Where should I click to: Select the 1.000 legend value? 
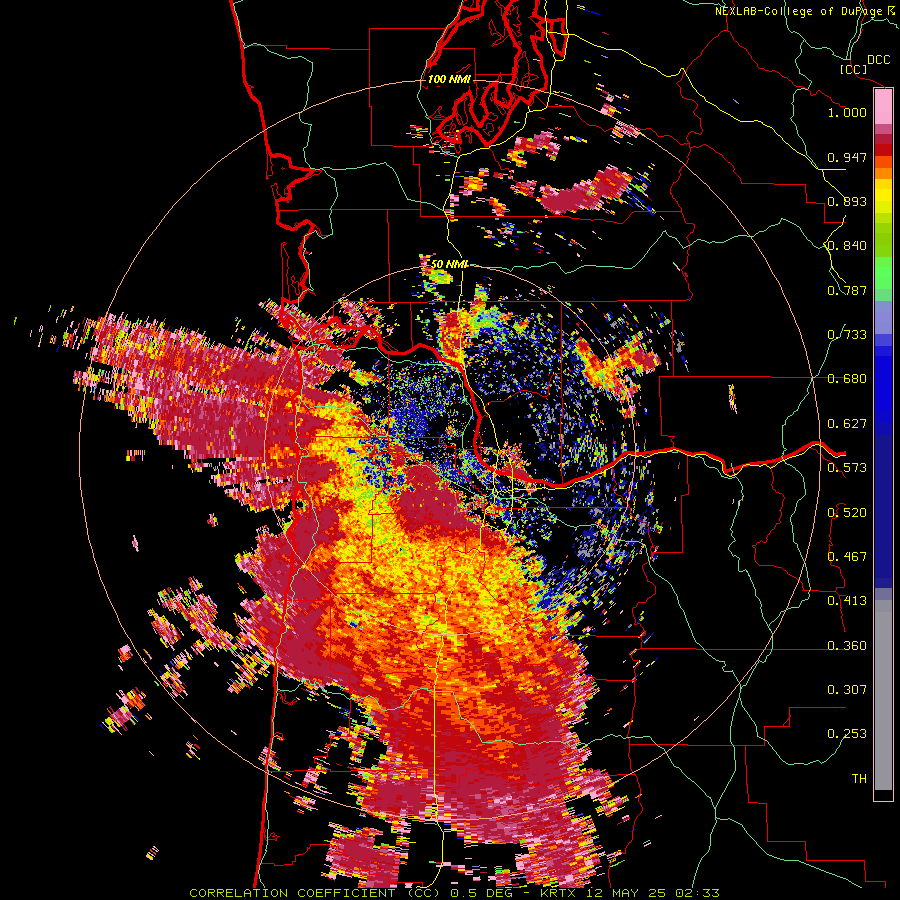pos(847,112)
